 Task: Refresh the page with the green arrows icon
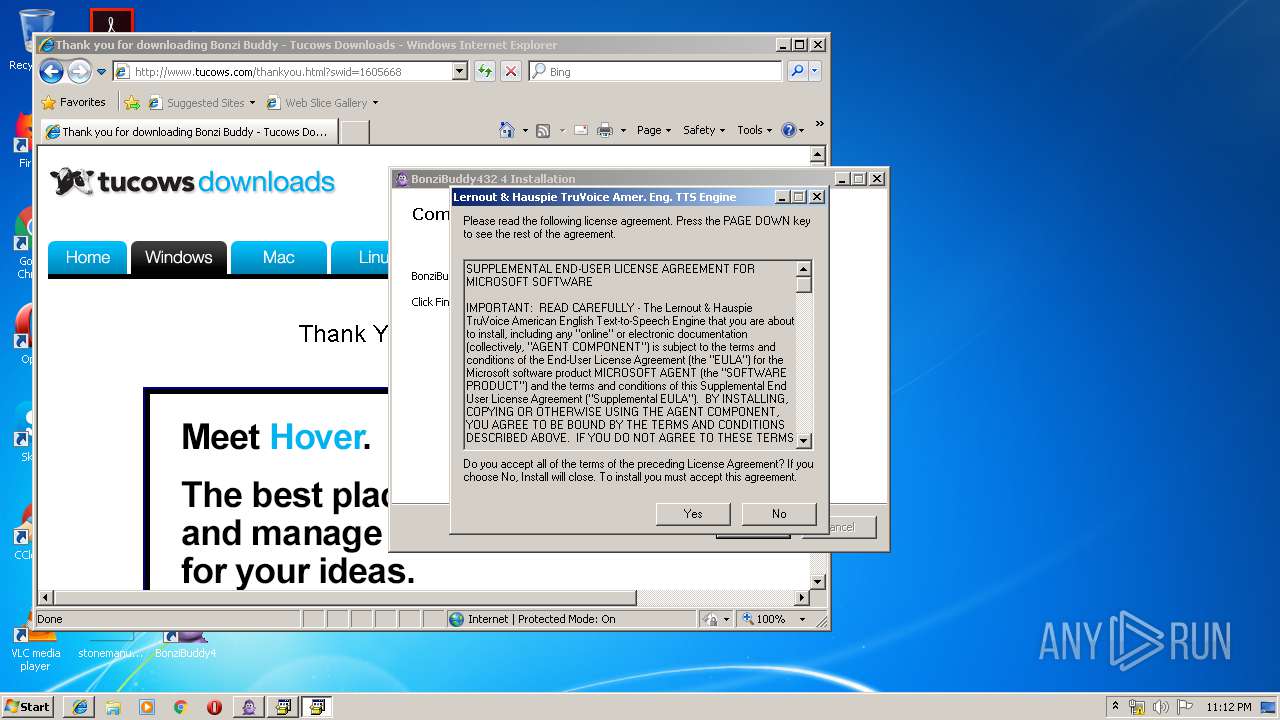(485, 71)
